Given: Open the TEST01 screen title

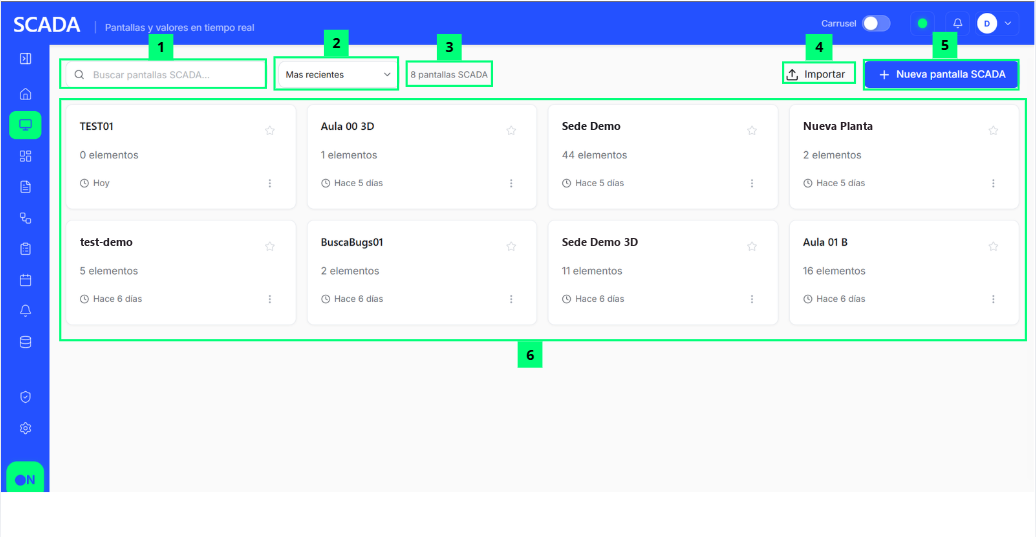Looking at the screenshot, I should click(x=96, y=126).
